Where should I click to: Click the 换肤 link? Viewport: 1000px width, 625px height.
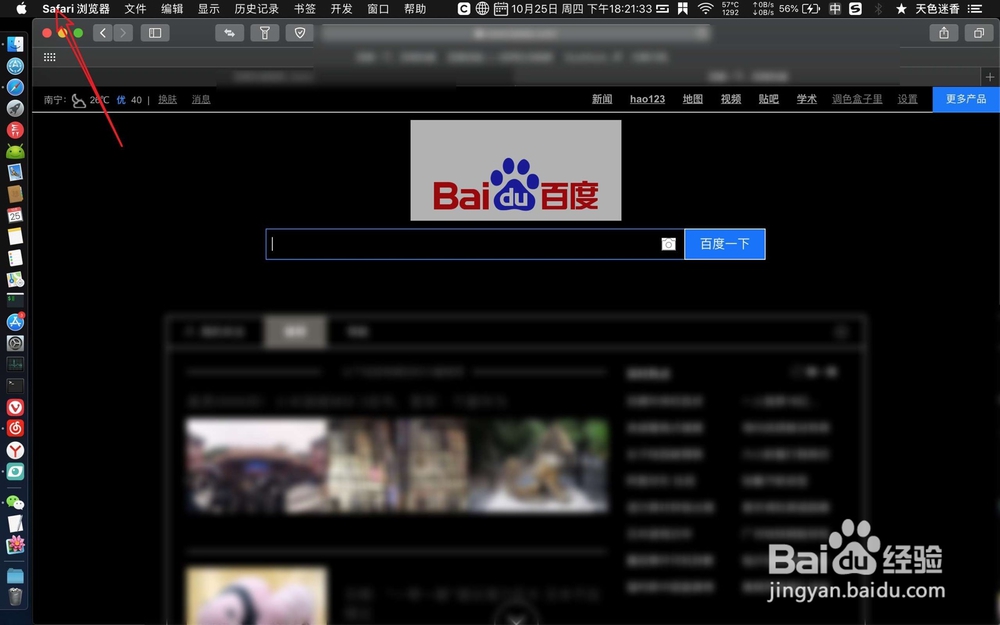click(x=168, y=99)
